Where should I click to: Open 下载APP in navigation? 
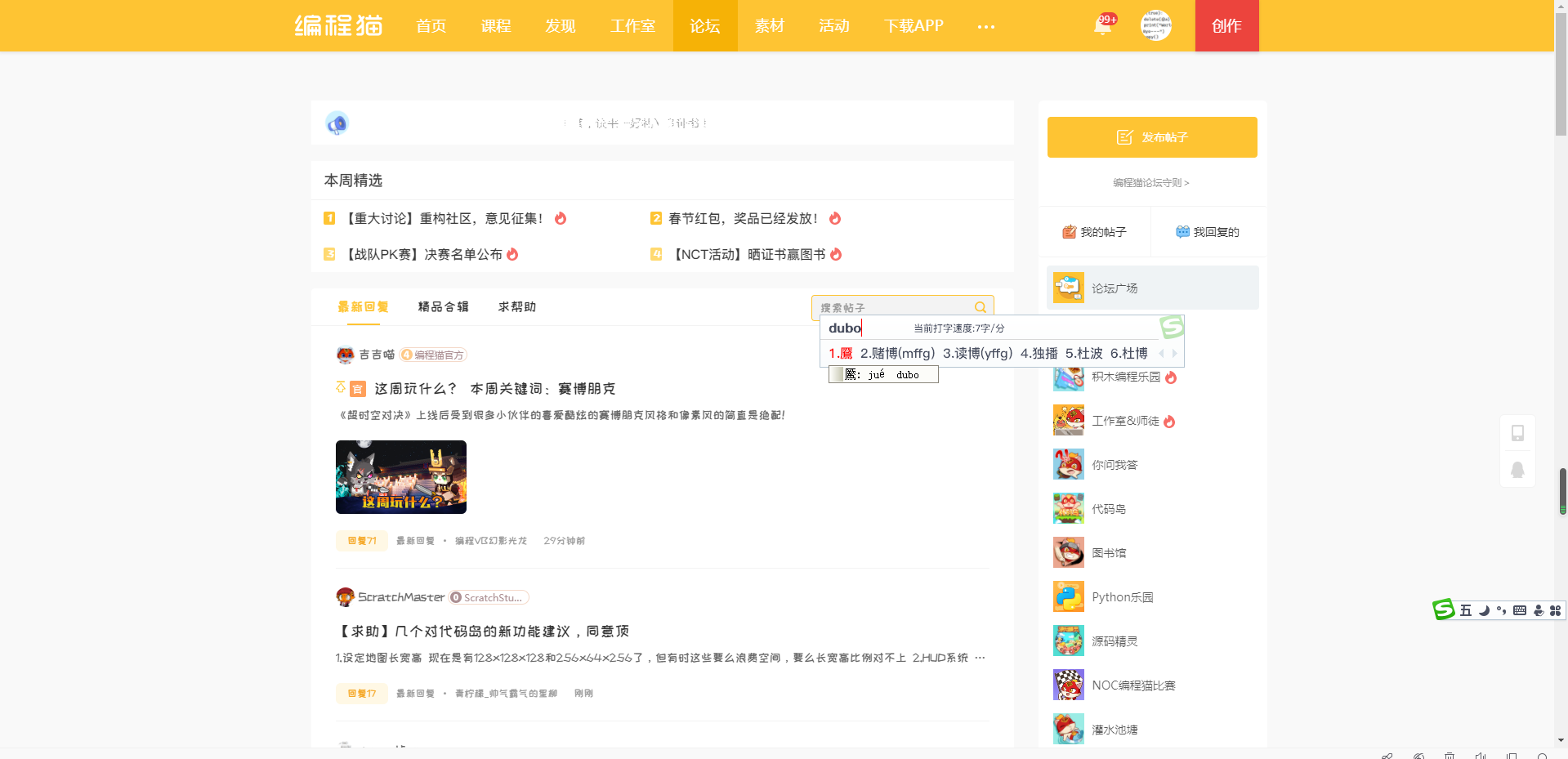[914, 26]
